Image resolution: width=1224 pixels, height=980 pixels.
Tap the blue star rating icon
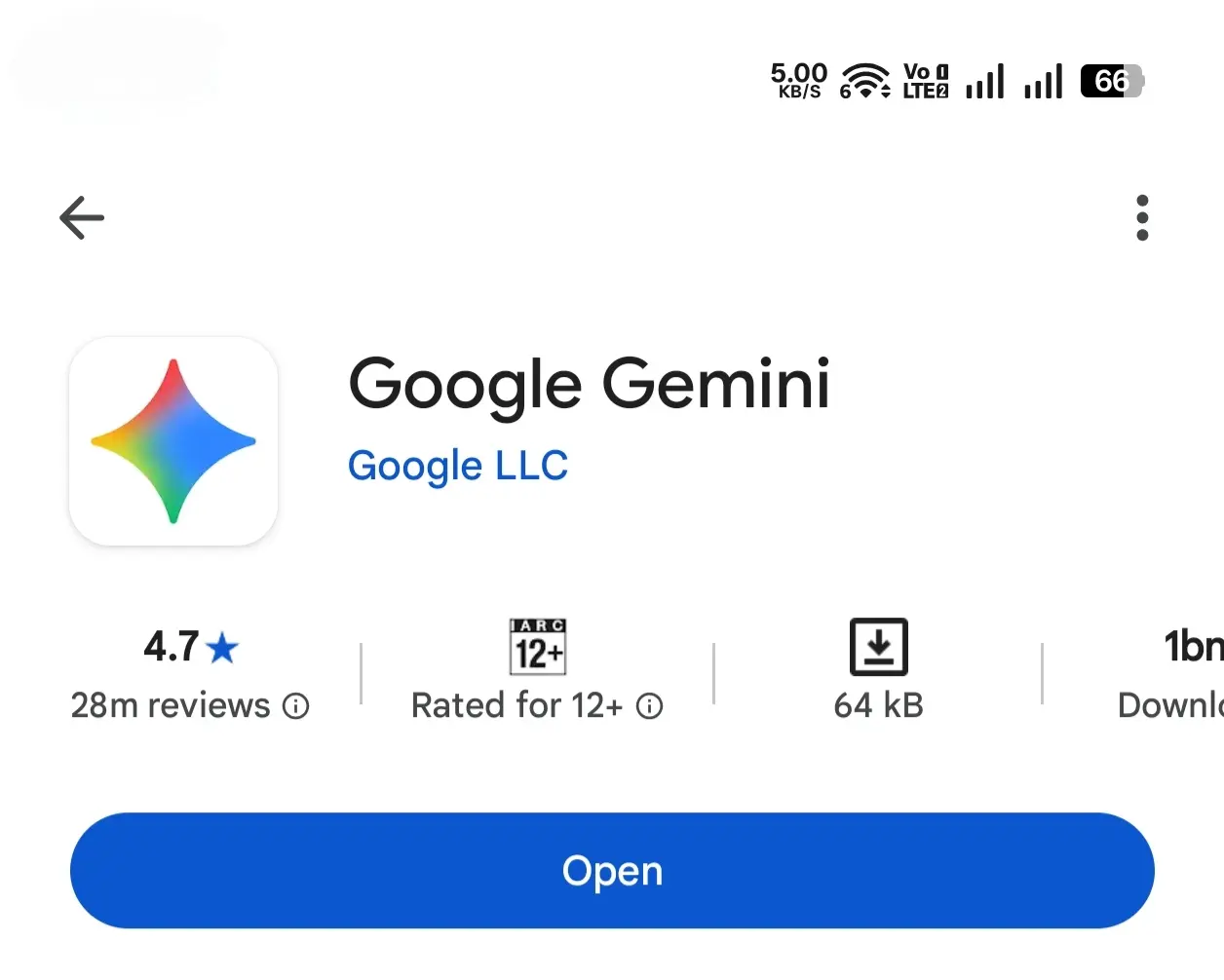click(x=223, y=648)
